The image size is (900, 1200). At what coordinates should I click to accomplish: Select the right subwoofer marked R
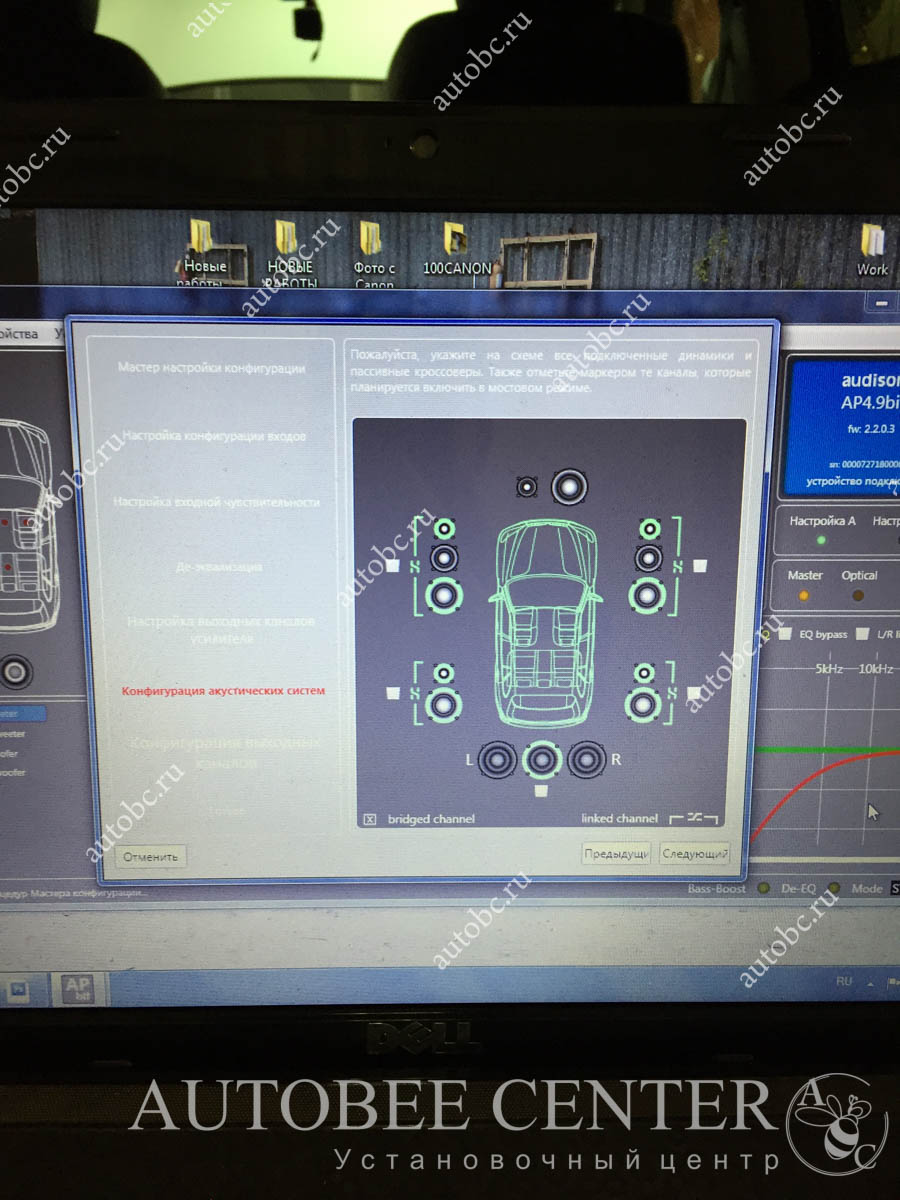point(587,761)
